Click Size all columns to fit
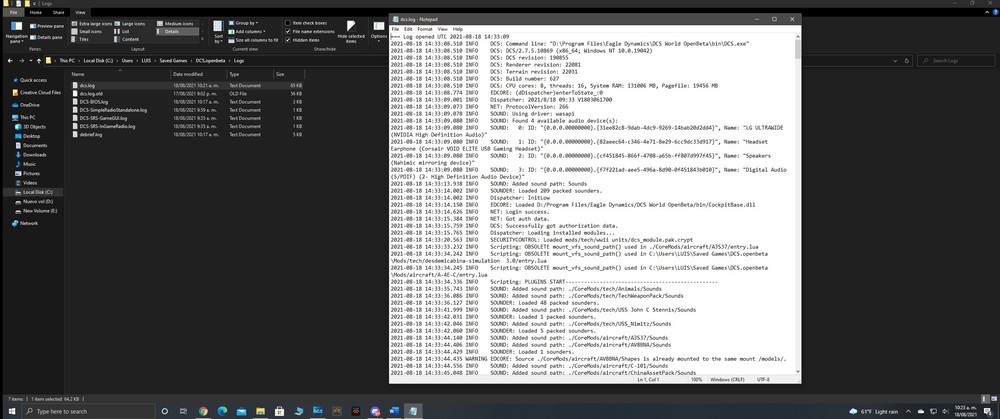Screen dimensions: 1000x419 click(x=253, y=40)
